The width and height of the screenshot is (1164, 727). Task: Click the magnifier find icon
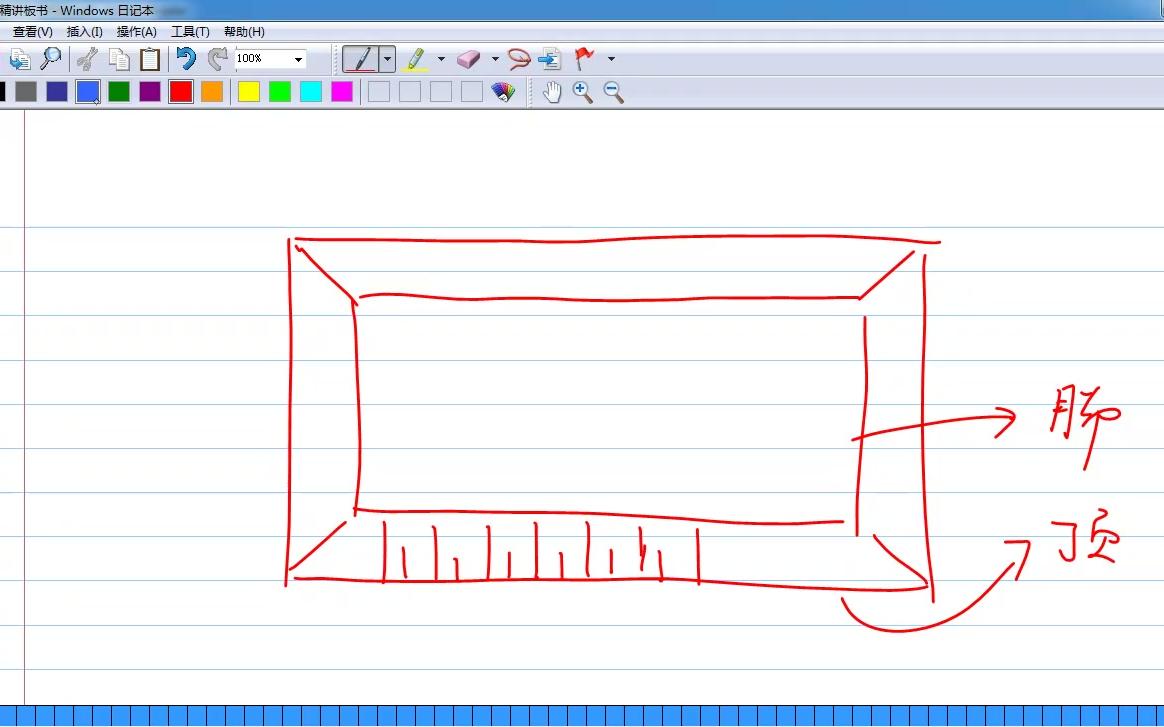point(50,59)
